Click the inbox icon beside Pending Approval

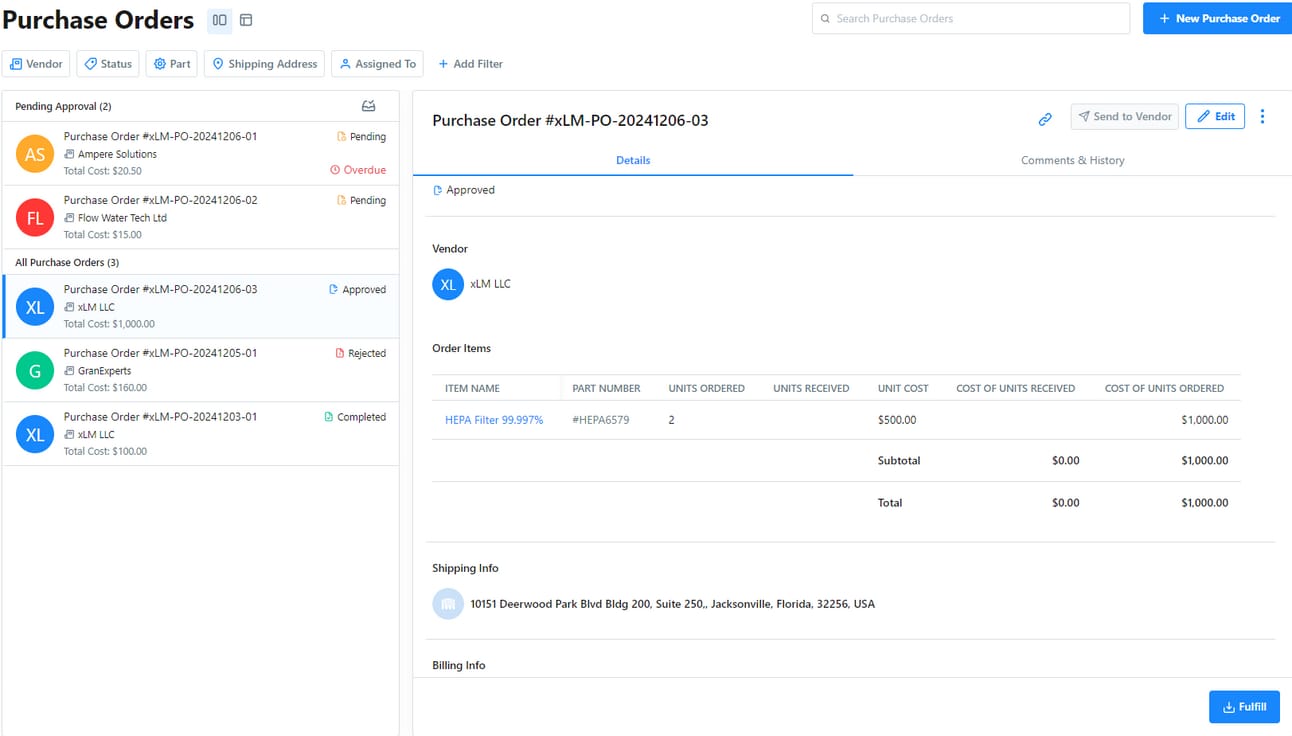[x=368, y=106]
